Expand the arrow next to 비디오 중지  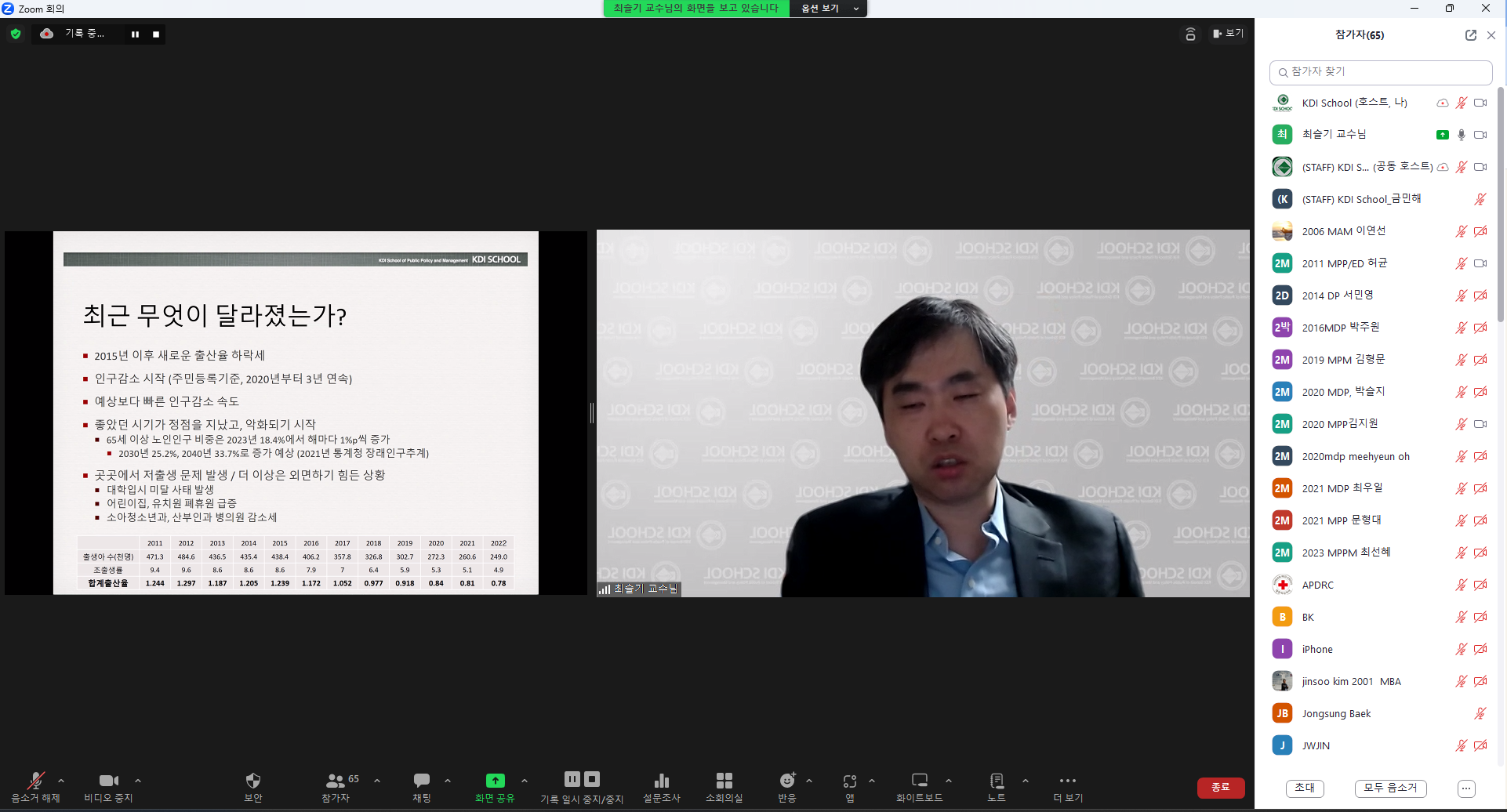point(138,781)
